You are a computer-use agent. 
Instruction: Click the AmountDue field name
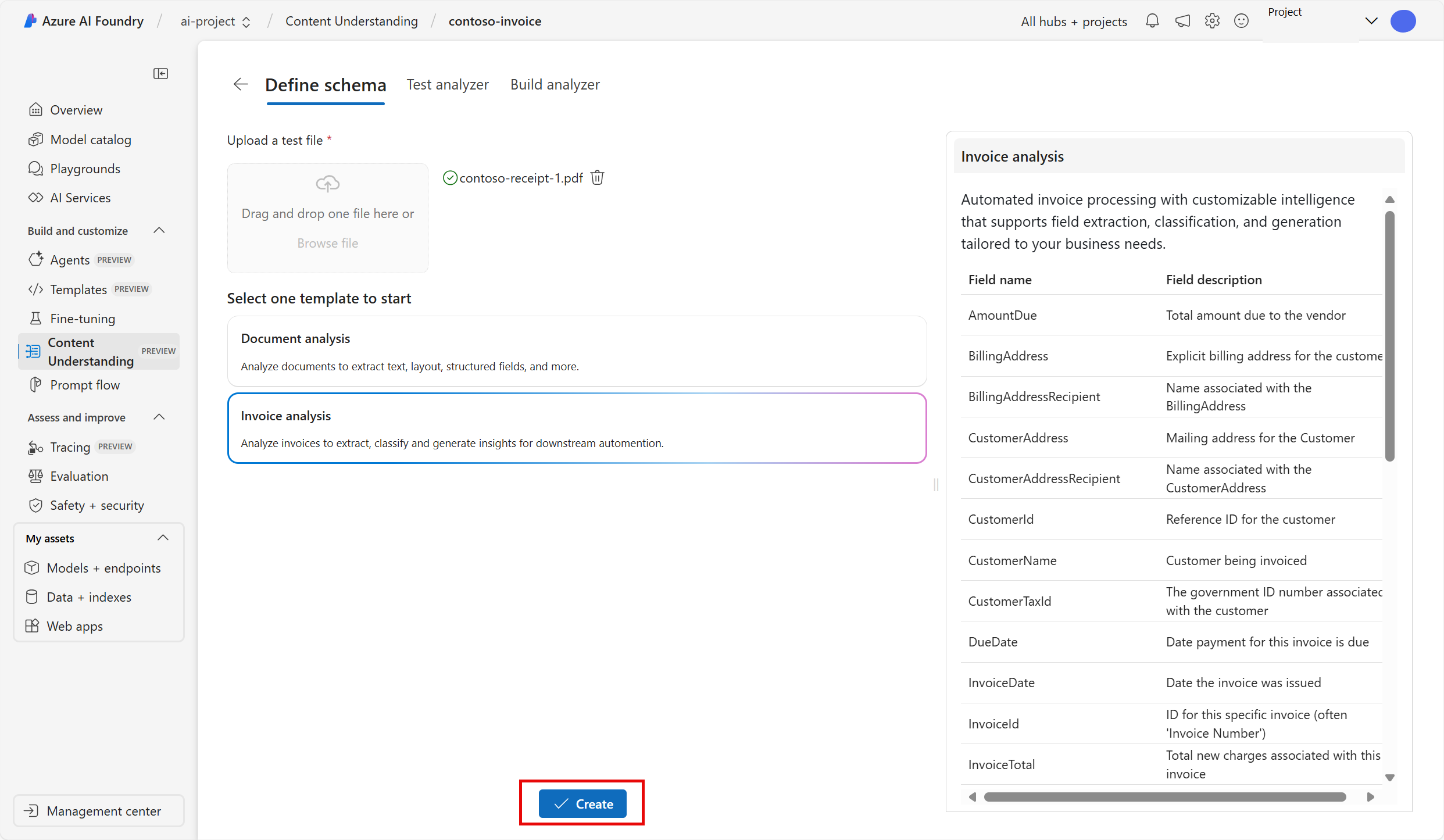[1002, 315]
